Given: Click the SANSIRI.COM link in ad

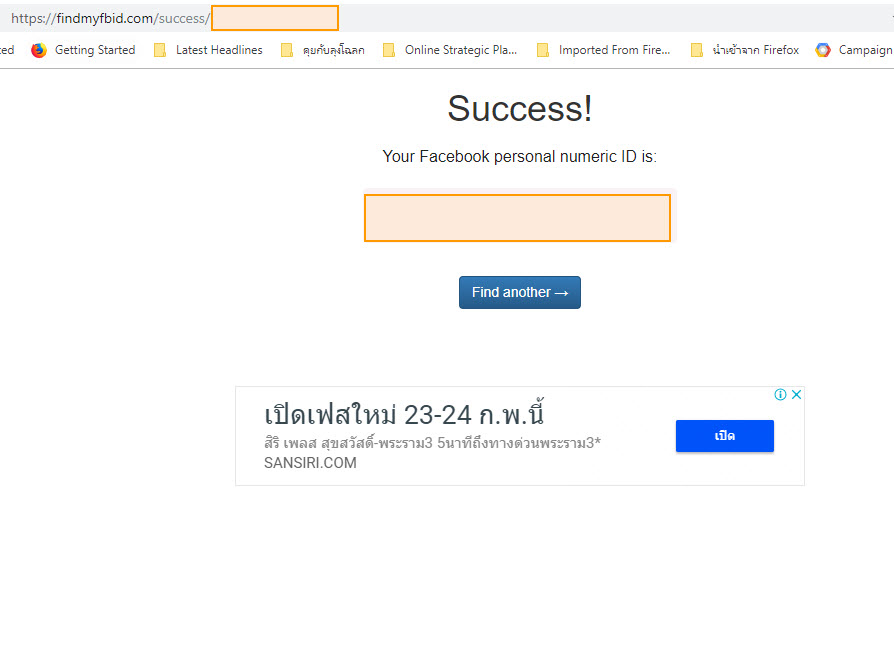Looking at the screenshot, I should coord(310,463).
